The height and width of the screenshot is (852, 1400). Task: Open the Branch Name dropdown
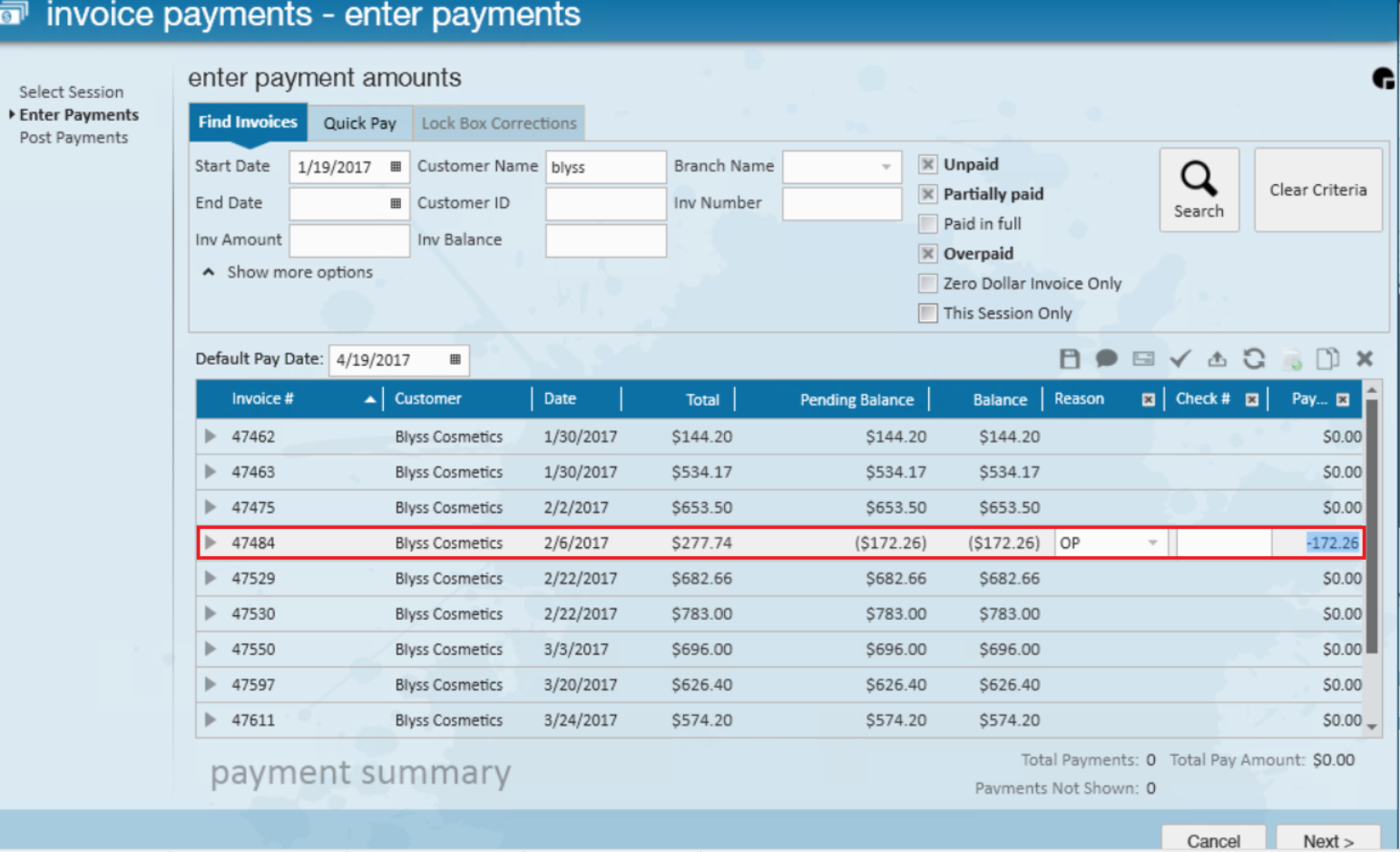point(886,167)
